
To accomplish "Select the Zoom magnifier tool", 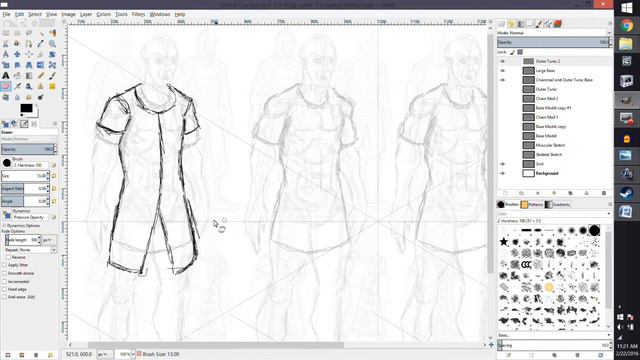I will pyautogui.click(x=53, y=44).
